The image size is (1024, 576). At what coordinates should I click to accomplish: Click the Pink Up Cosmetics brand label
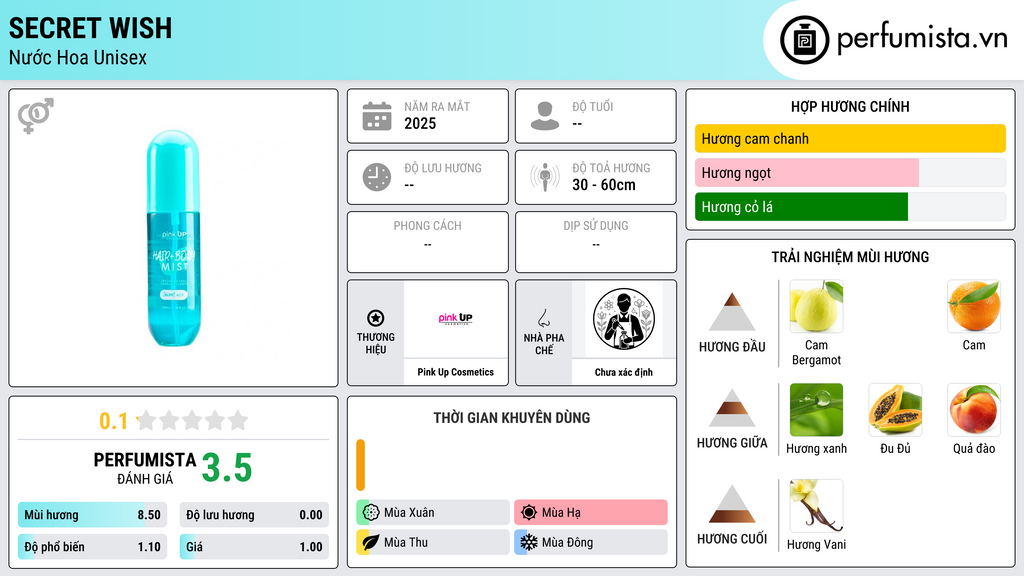[x=456, y=372]
